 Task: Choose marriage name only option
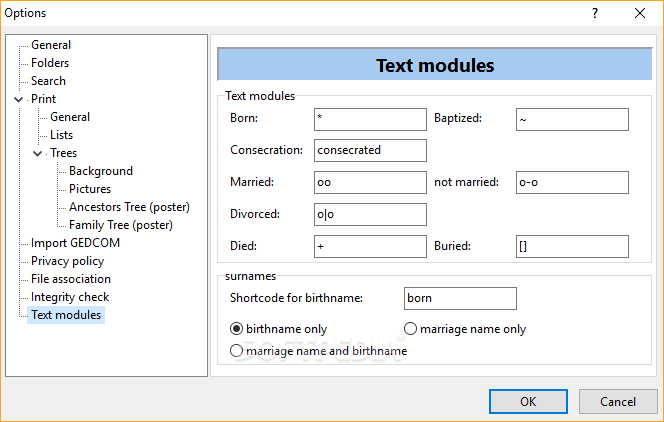click(410, 329)
